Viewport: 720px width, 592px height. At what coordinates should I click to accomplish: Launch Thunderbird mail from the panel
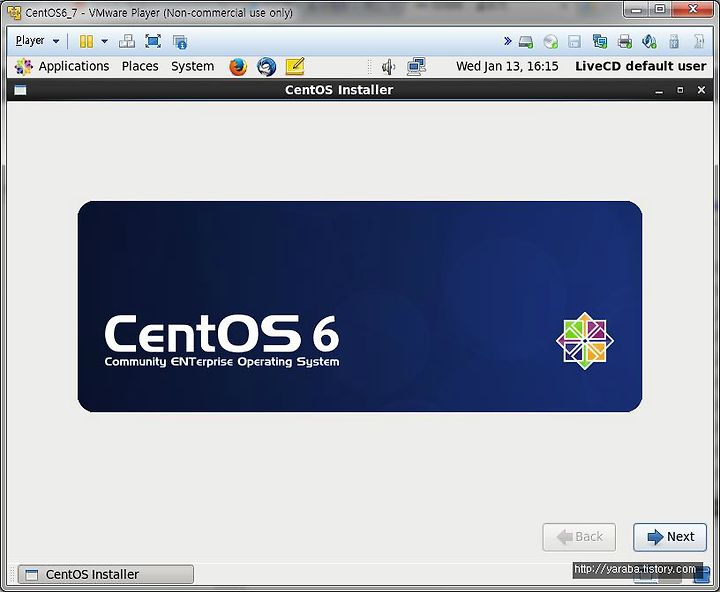pos(266,67)
